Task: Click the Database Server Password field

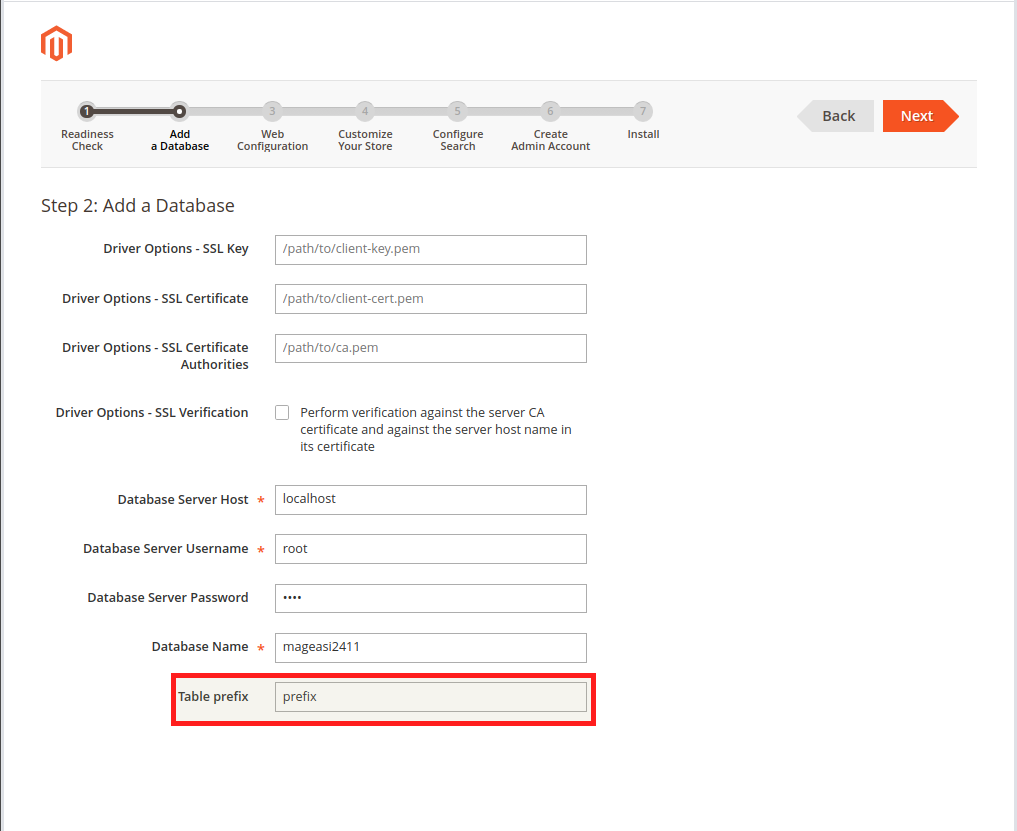Action: [x=430, y=598]
